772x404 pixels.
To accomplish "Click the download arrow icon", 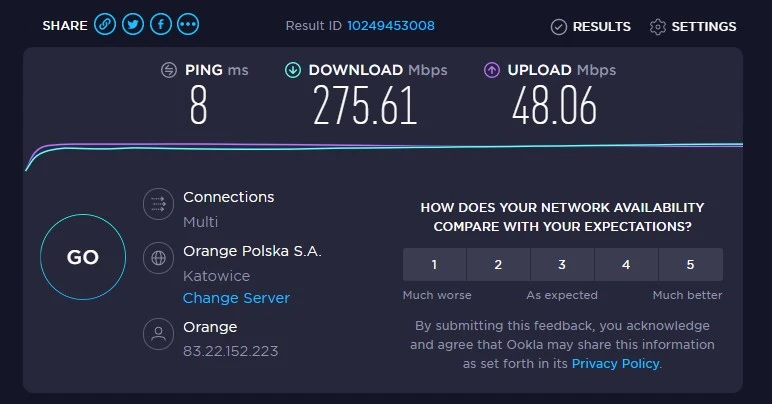I will pyautogui.click(x=293, y=70).
